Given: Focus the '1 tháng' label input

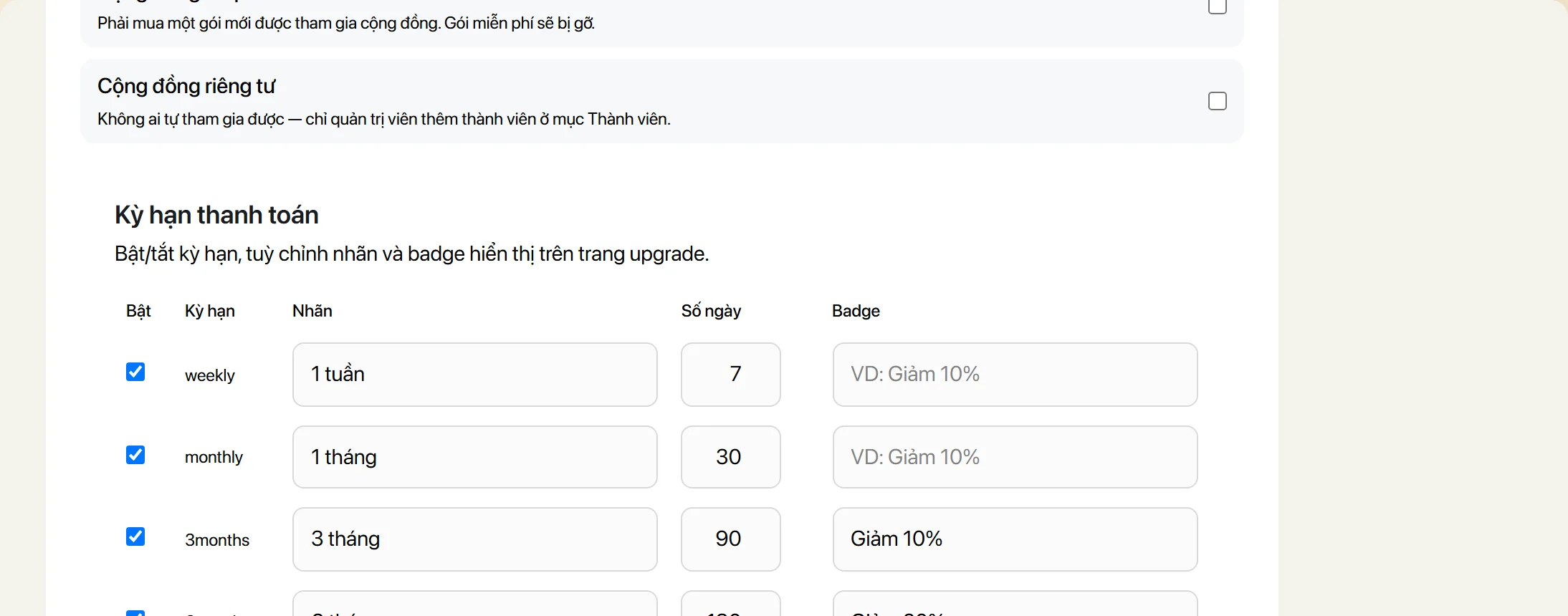Looking at the screenshot, I should [474, 457].
